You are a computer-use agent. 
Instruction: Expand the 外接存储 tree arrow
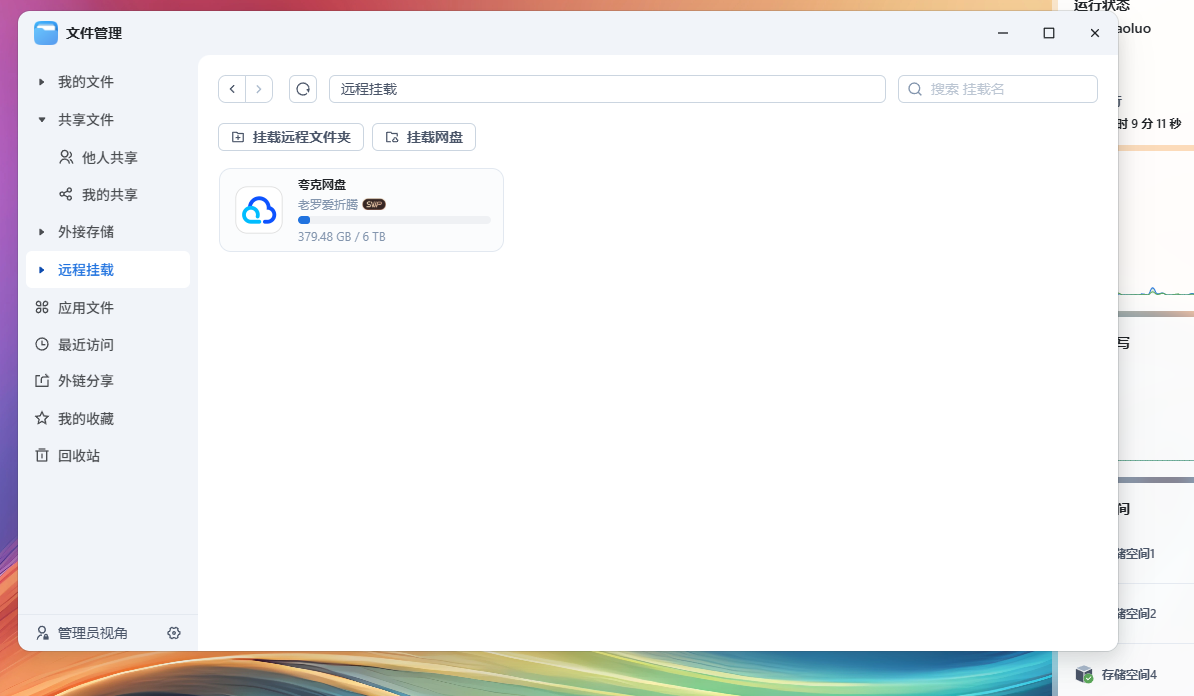click(x=42, y=231)
